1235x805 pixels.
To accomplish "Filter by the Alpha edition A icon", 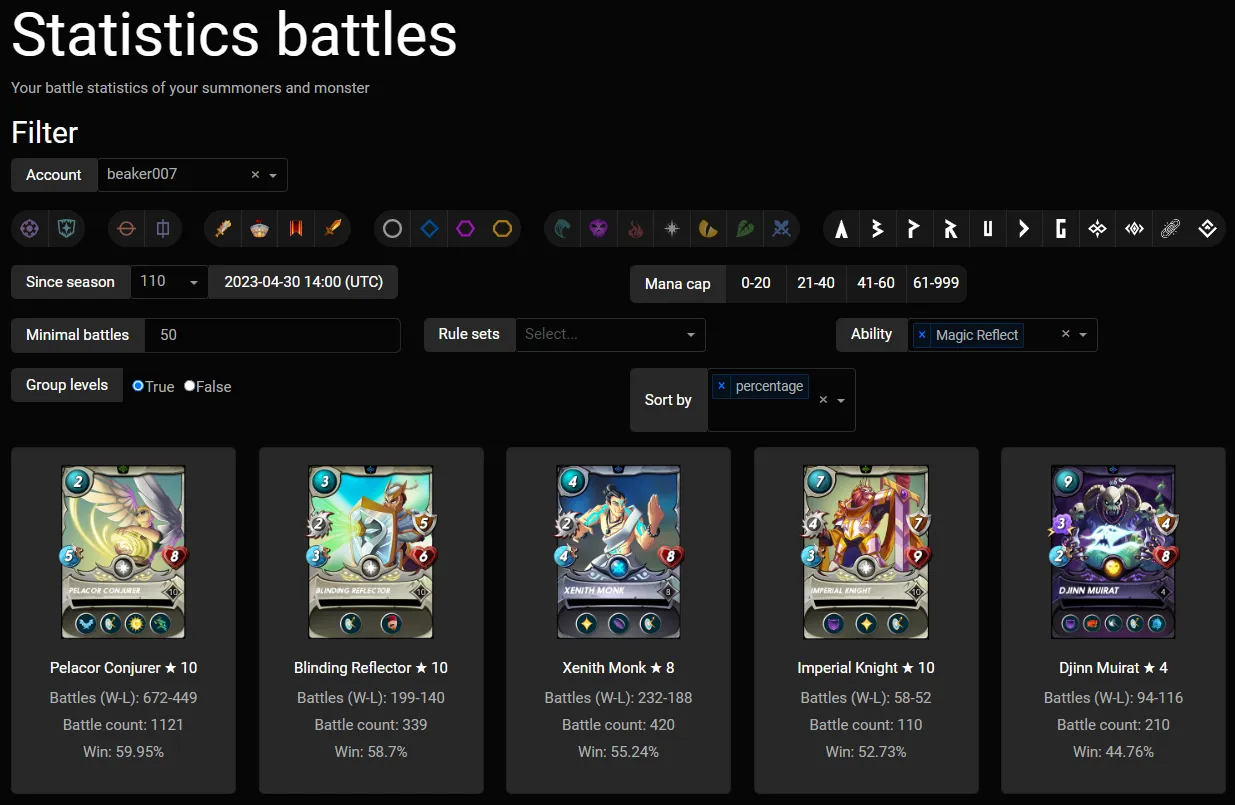I will 842,229.
